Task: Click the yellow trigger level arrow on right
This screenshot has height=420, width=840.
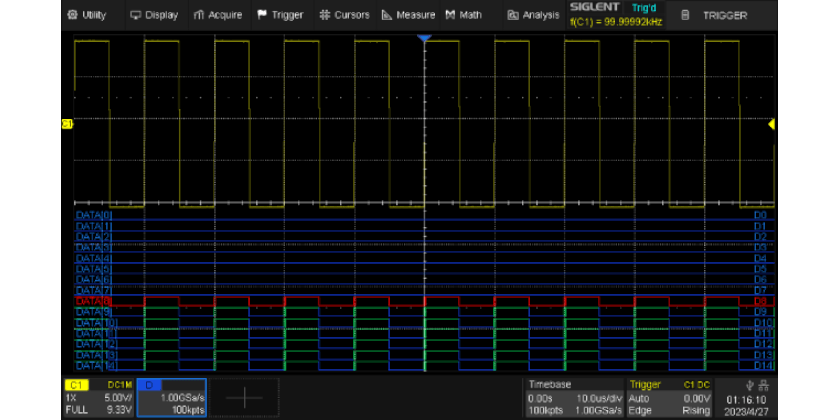Action: click(771, 124)
